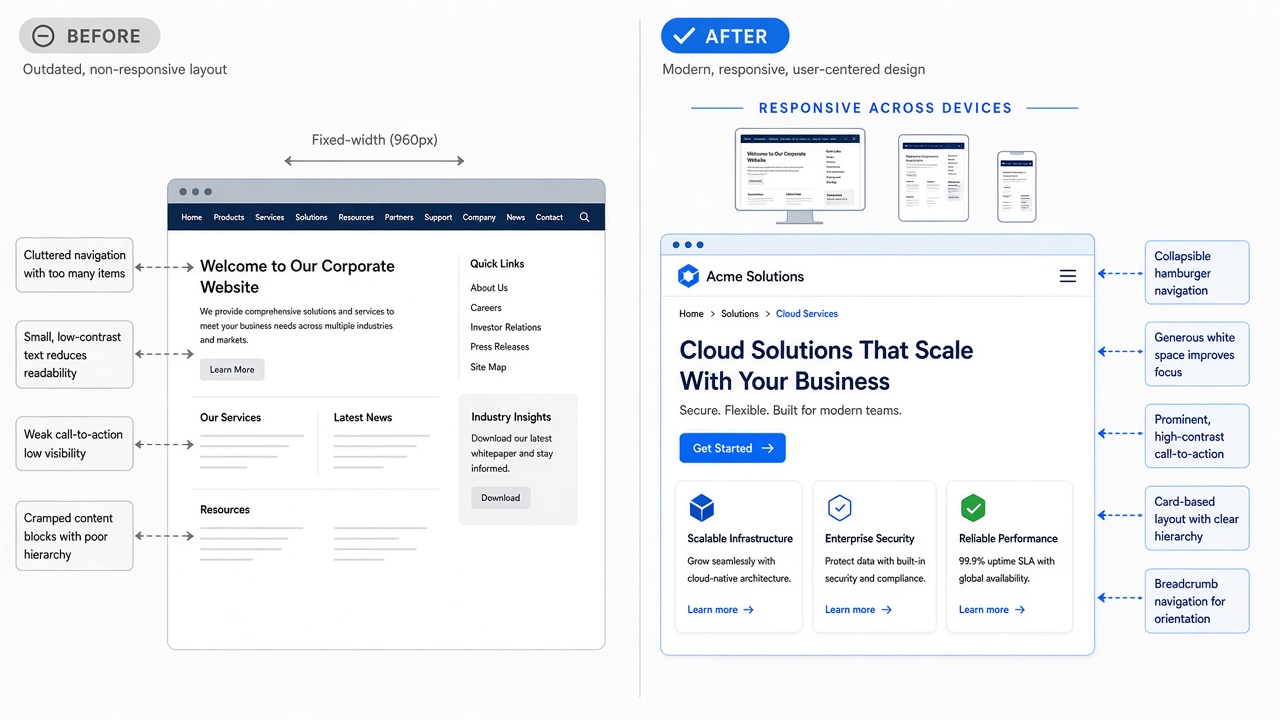Click the 'Quick Links' heading
Viewport: 1280px width, 720px height.
click(497, 264)
